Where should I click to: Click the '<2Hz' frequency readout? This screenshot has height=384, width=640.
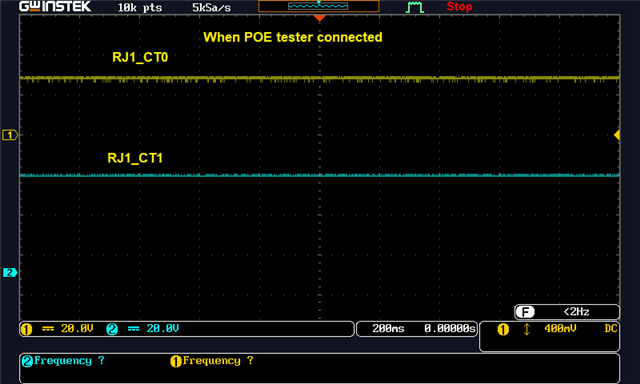click(x=576, y=312)
